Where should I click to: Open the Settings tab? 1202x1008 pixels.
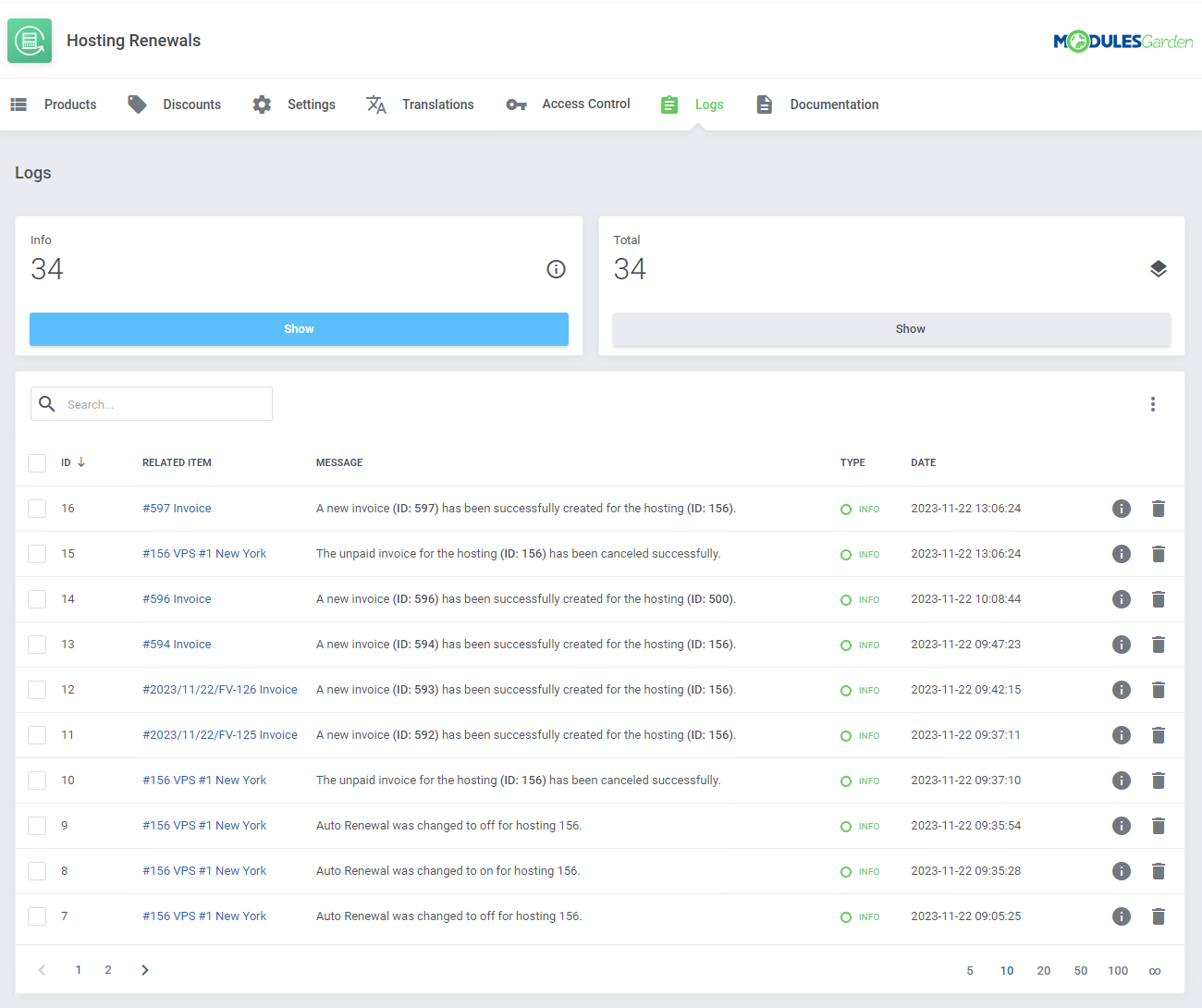point(294,104)
